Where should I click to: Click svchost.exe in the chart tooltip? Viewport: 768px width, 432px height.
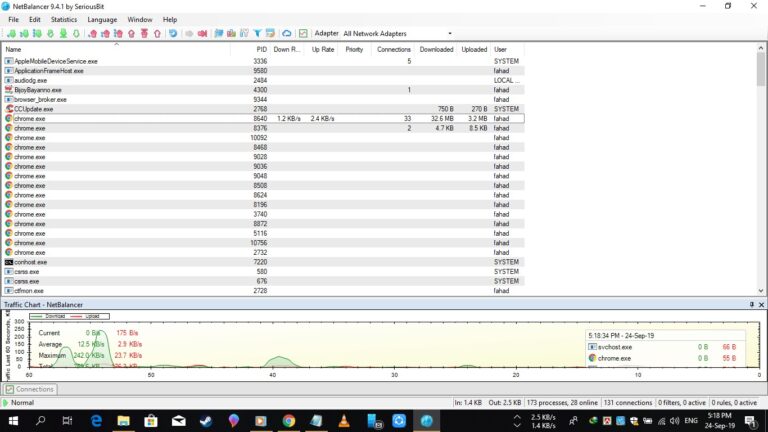[x=615, y=347]
